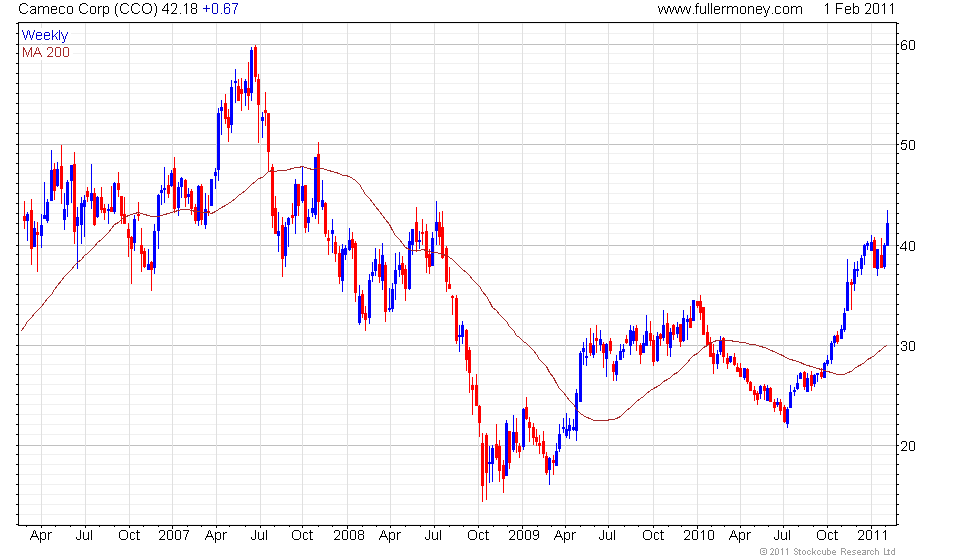Screen dimensions: 980x560
Task: Click the 2011 year label on time axis
Action: click(x=872, y=536)
